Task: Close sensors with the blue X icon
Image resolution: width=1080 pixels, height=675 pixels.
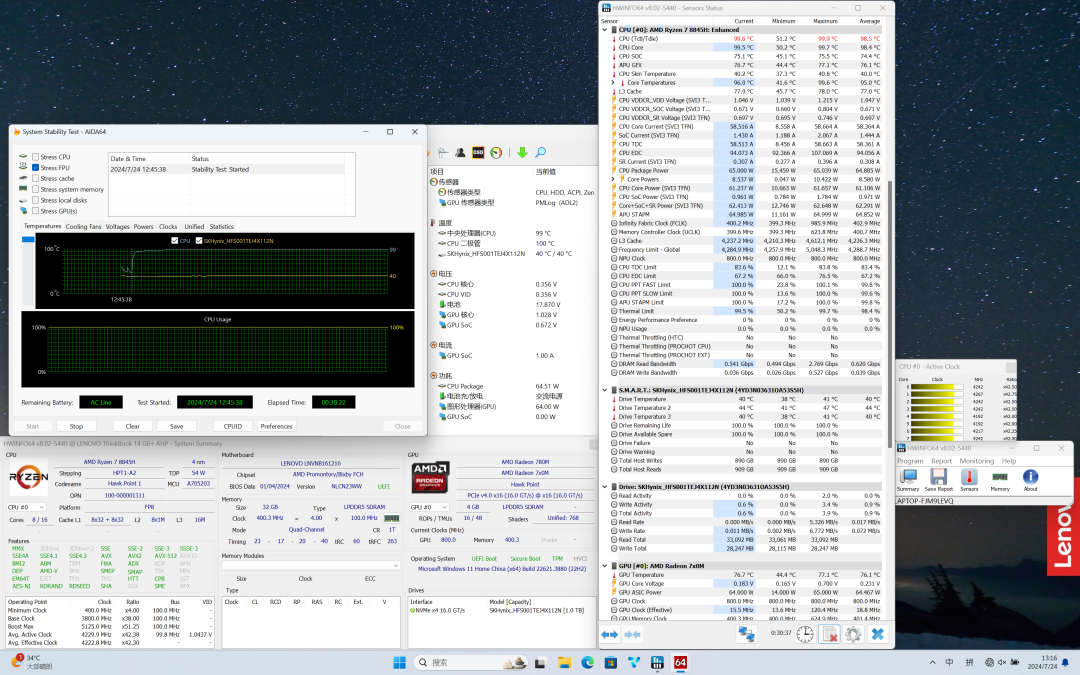Action: pyautogui.click(x=877, y=634)
